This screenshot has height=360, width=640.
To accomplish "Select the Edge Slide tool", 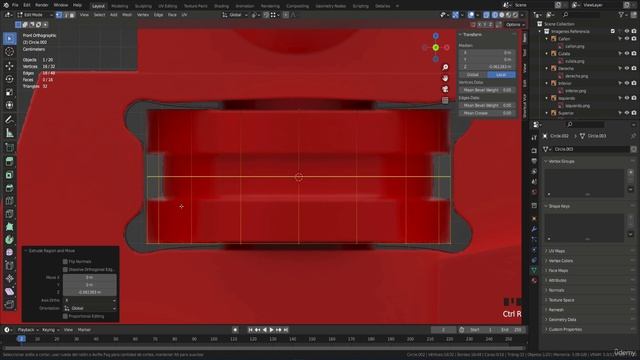I will point(9,266).
